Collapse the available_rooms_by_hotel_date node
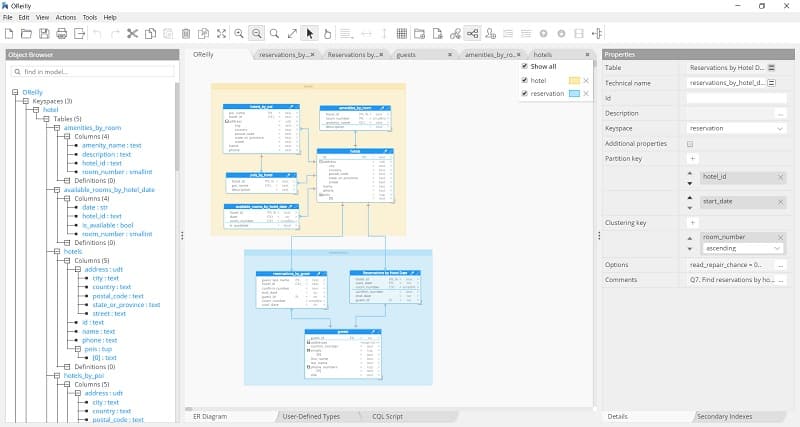The height and width of the screenshot is (427, 800). click(x=57, y=190)
